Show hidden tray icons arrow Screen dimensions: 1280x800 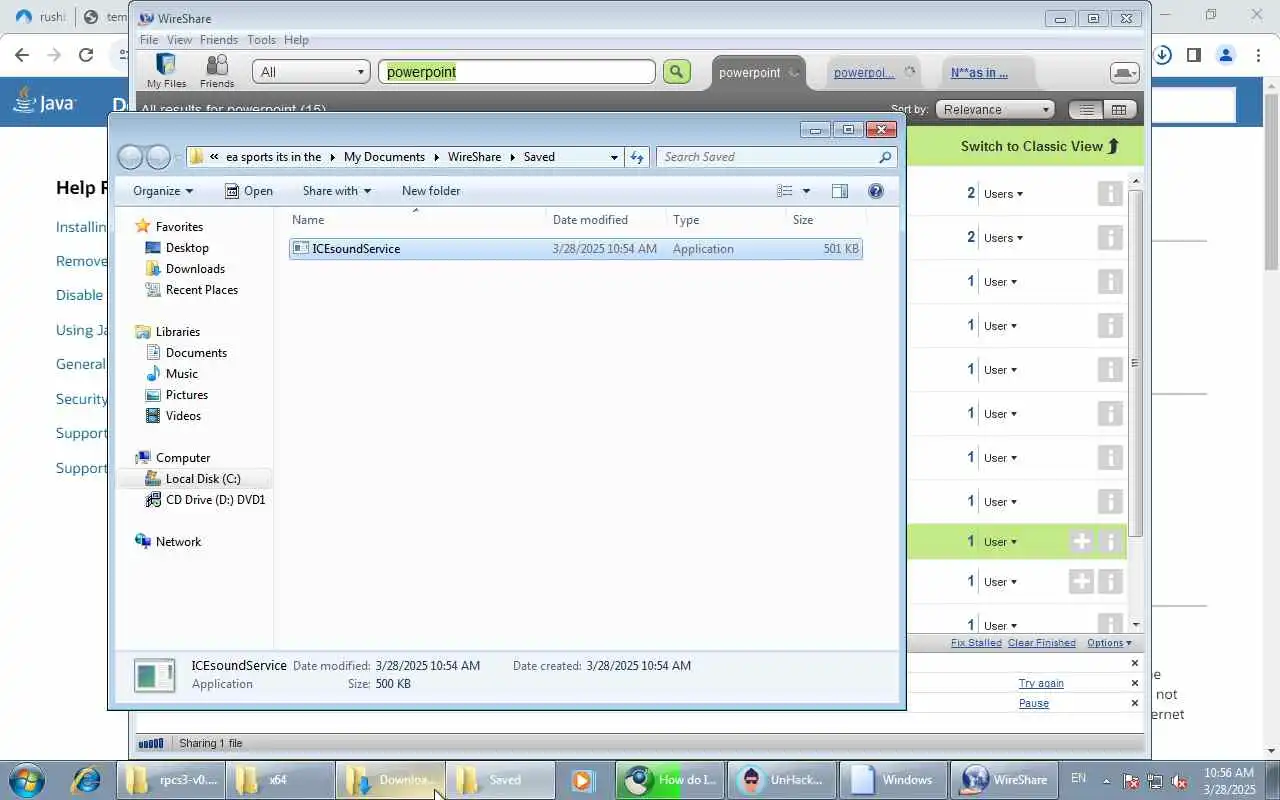(x=1106, y=780)
